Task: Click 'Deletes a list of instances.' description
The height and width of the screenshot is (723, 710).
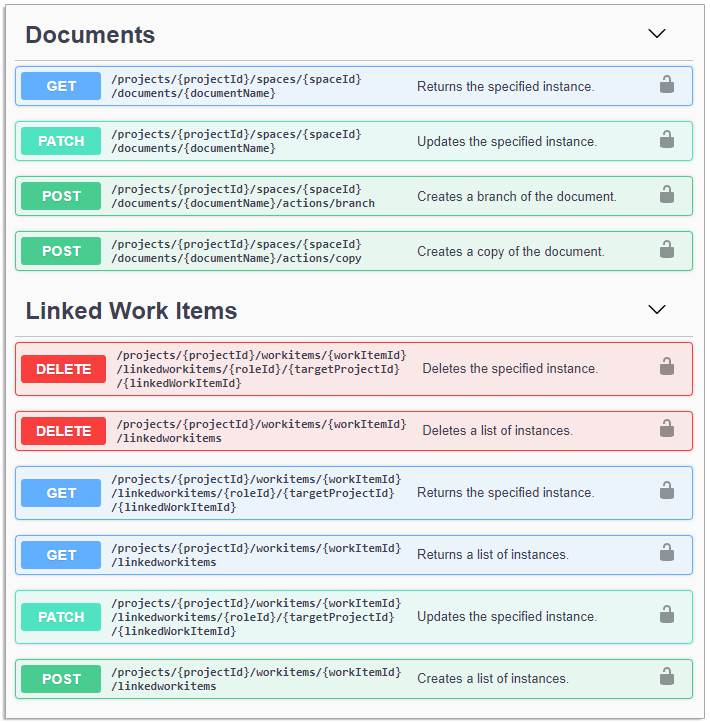Action: tap(497, 430)
